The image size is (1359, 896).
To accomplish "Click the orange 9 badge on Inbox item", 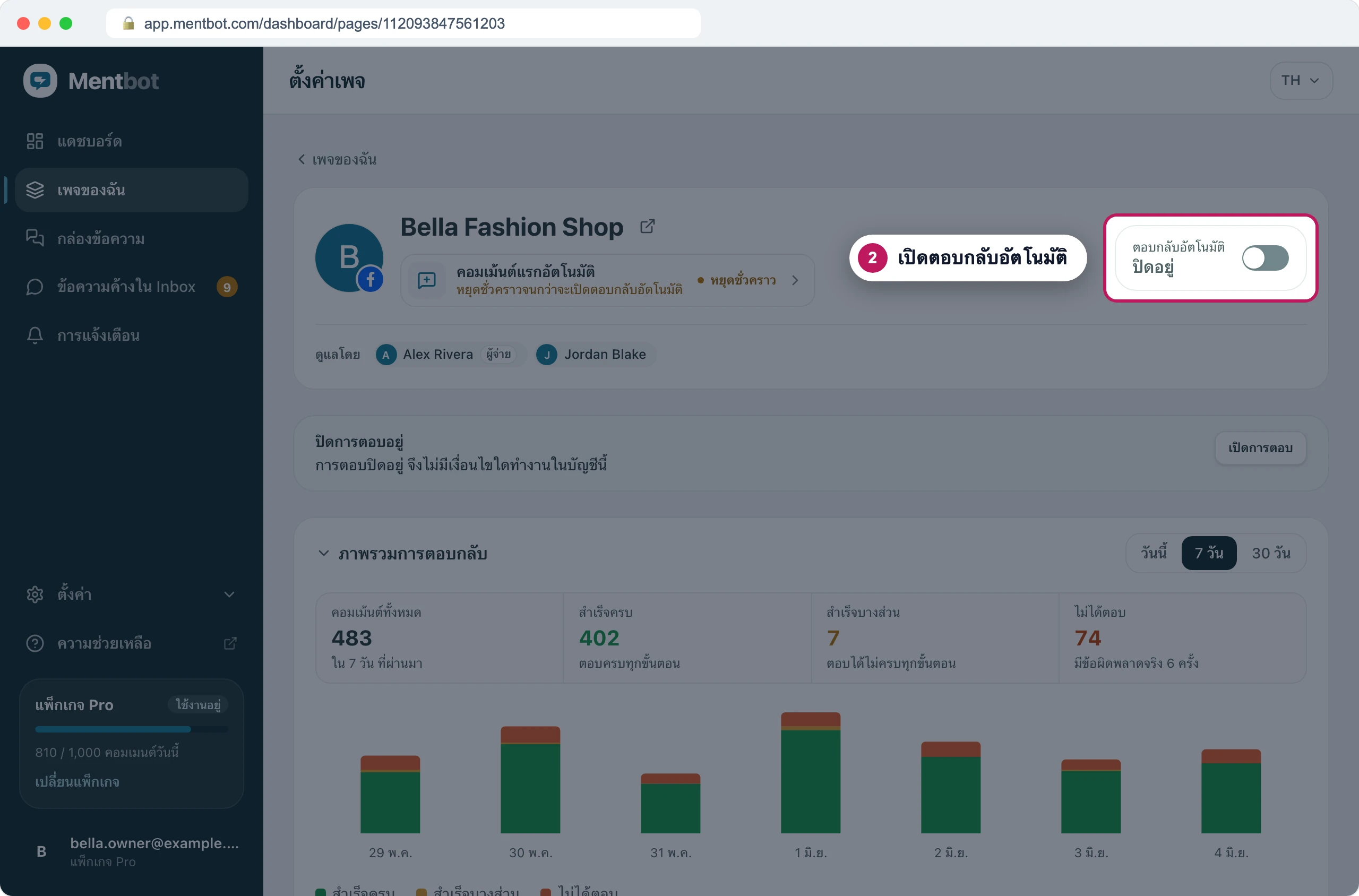I will [227, 287].
